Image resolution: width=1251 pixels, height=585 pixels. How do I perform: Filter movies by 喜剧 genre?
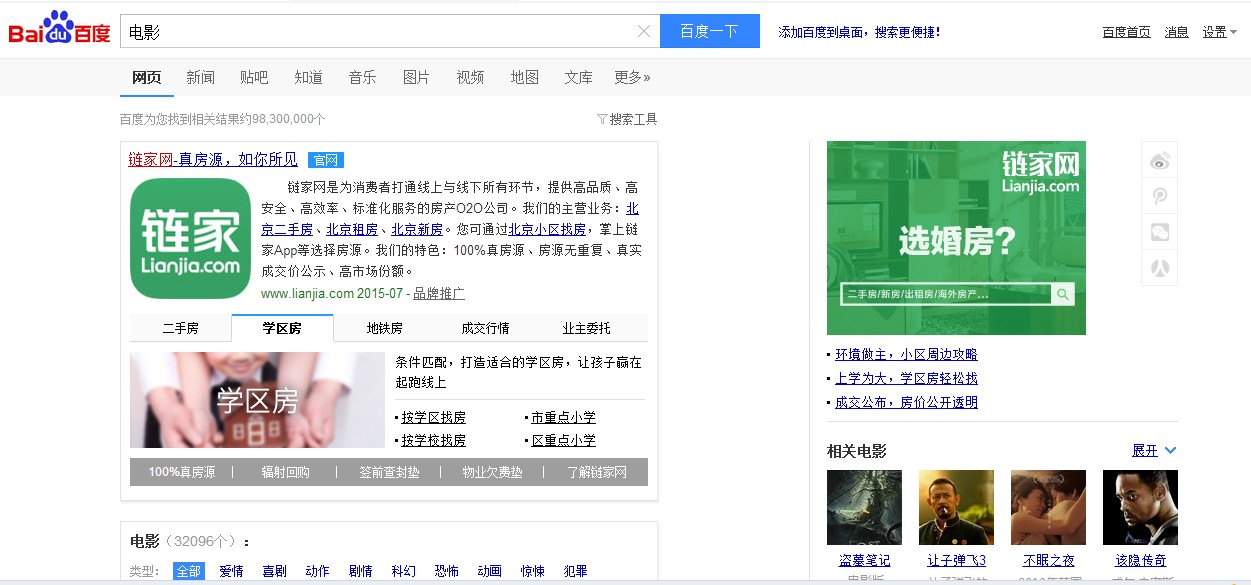[274, 571]
